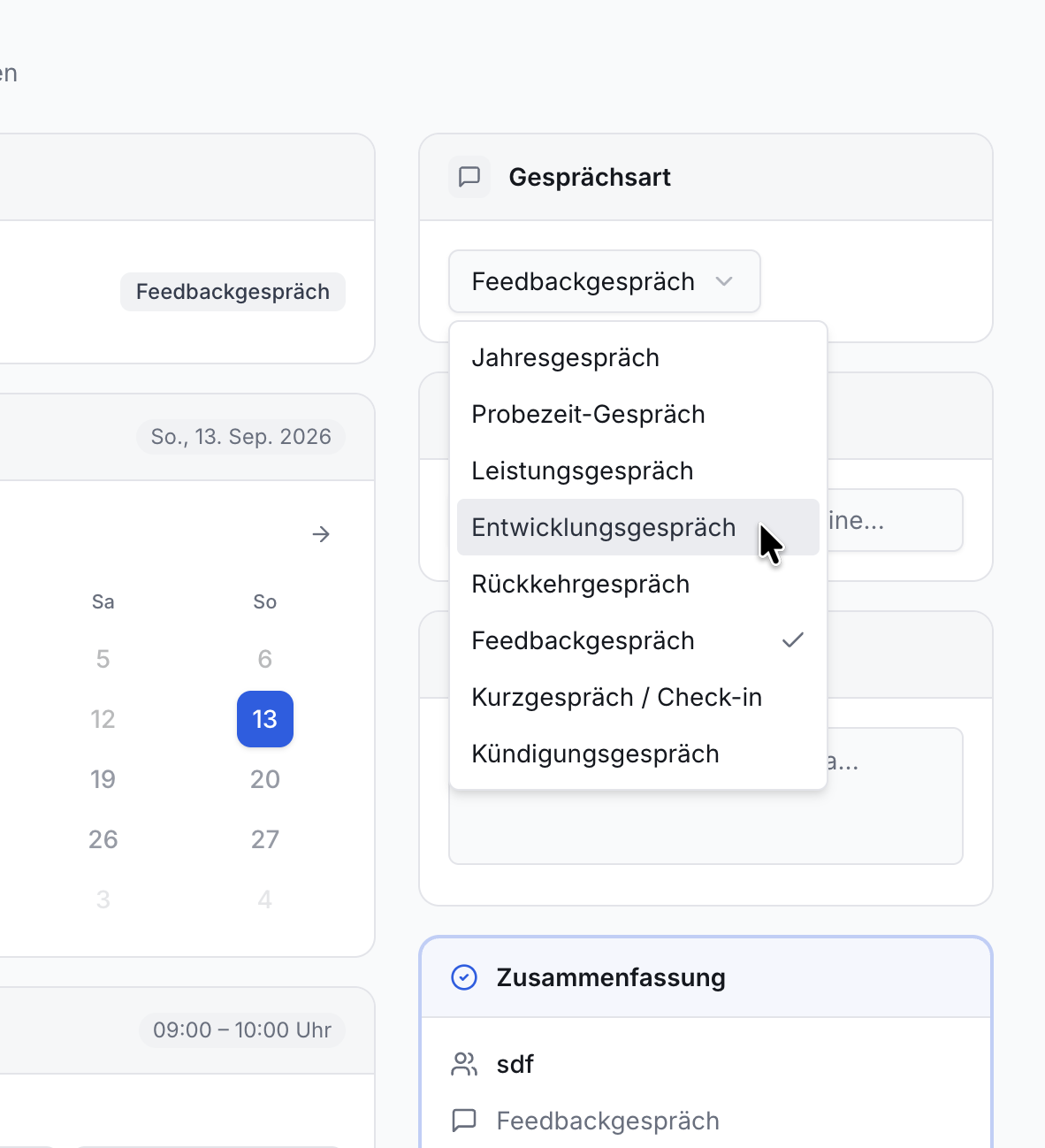Select Entwicklungsgespräch option
Viewport: 1045px width, 1148px height.
(x=638, y=527)
